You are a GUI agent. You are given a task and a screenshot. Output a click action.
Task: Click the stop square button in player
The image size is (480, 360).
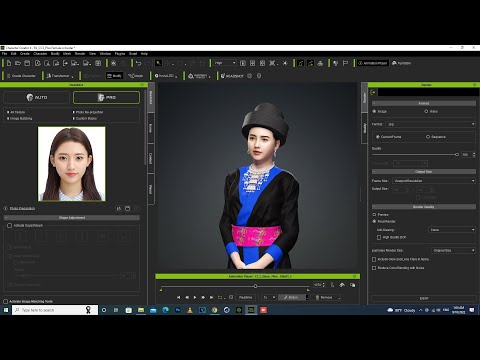(231, 297)
